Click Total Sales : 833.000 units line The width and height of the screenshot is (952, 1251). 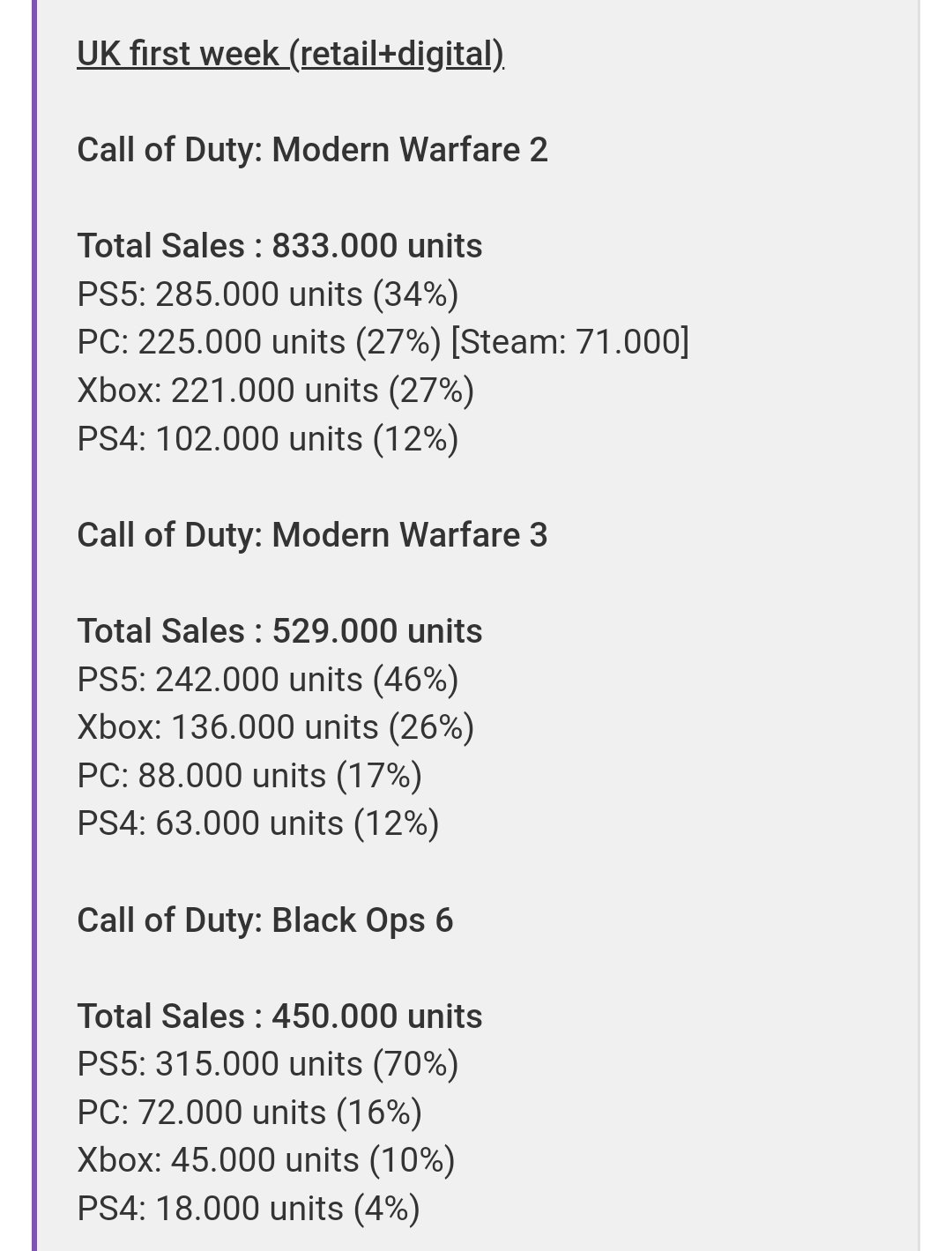click(x=279, y=246)
